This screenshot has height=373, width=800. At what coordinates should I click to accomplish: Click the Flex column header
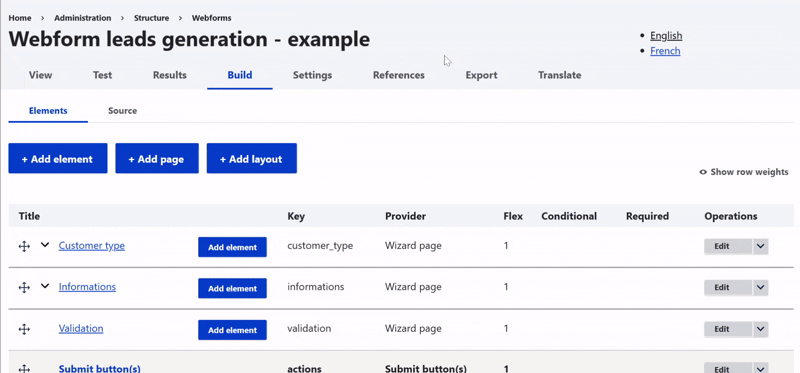[x=513, y=216]
